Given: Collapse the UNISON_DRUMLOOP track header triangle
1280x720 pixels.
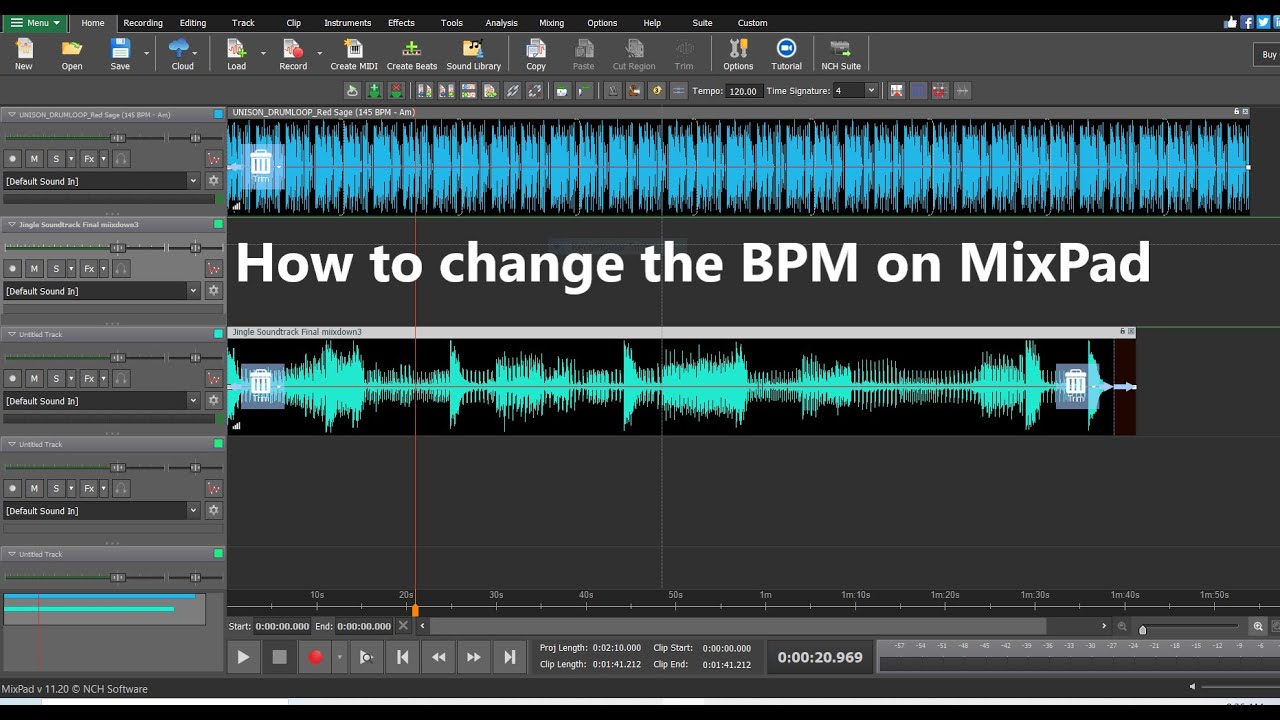Looking at the screenshot, I should coord(11,115).
